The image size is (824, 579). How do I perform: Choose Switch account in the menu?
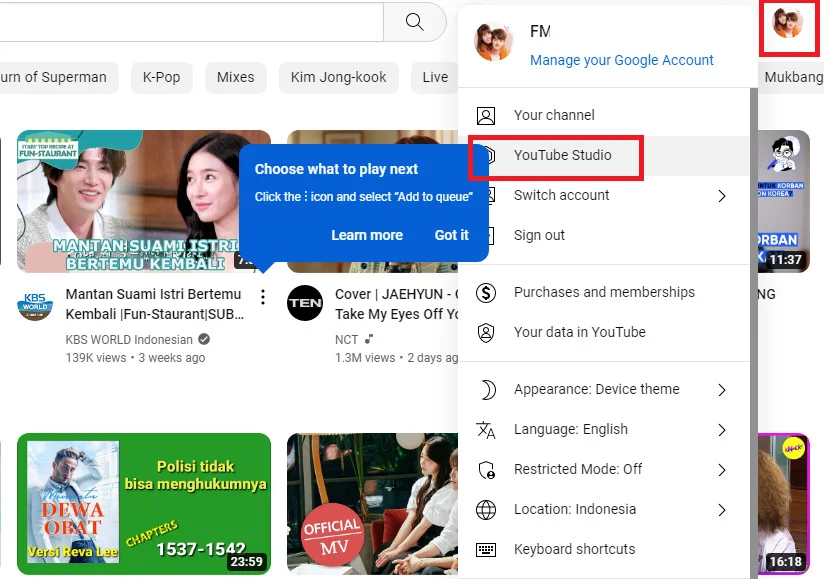coord(604,195)
